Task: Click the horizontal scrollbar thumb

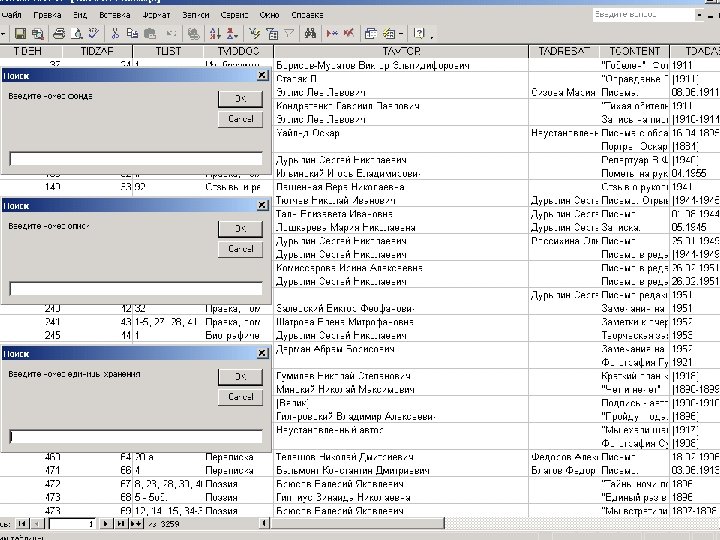Action: (x=357, y=523)
